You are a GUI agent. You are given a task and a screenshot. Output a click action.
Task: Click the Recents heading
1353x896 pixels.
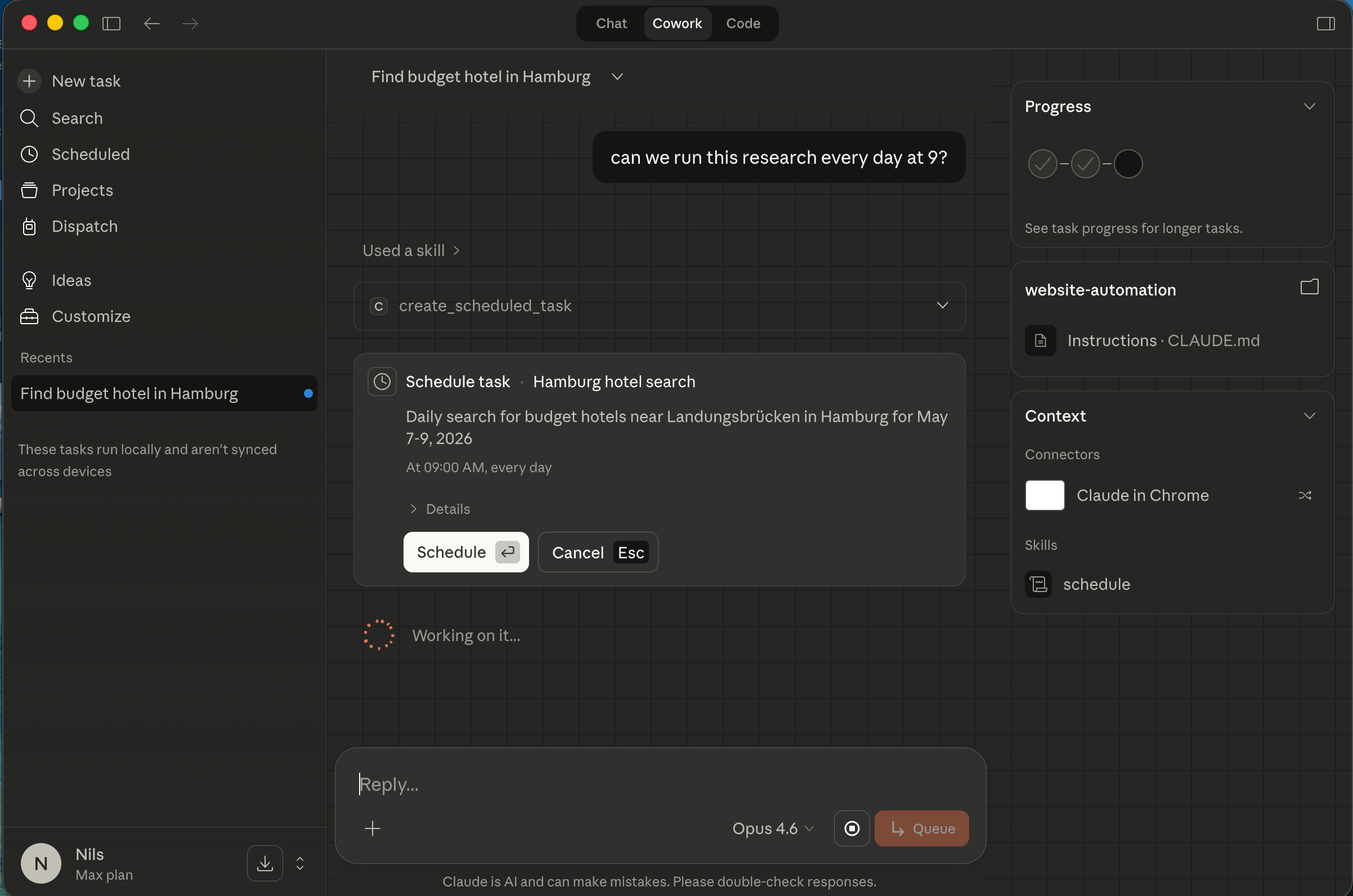(x=46, y=358)
